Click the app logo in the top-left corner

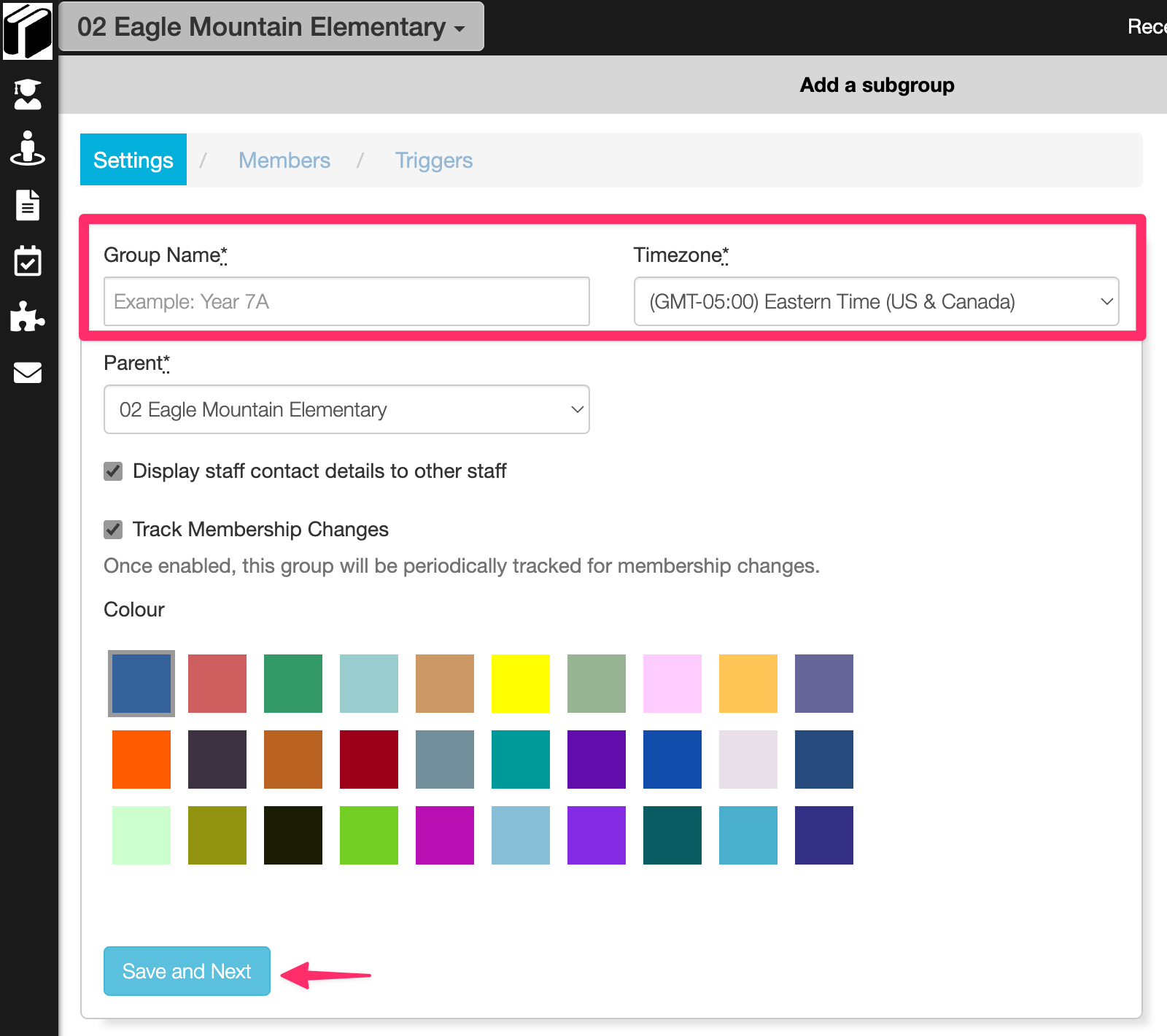point(28,31)
